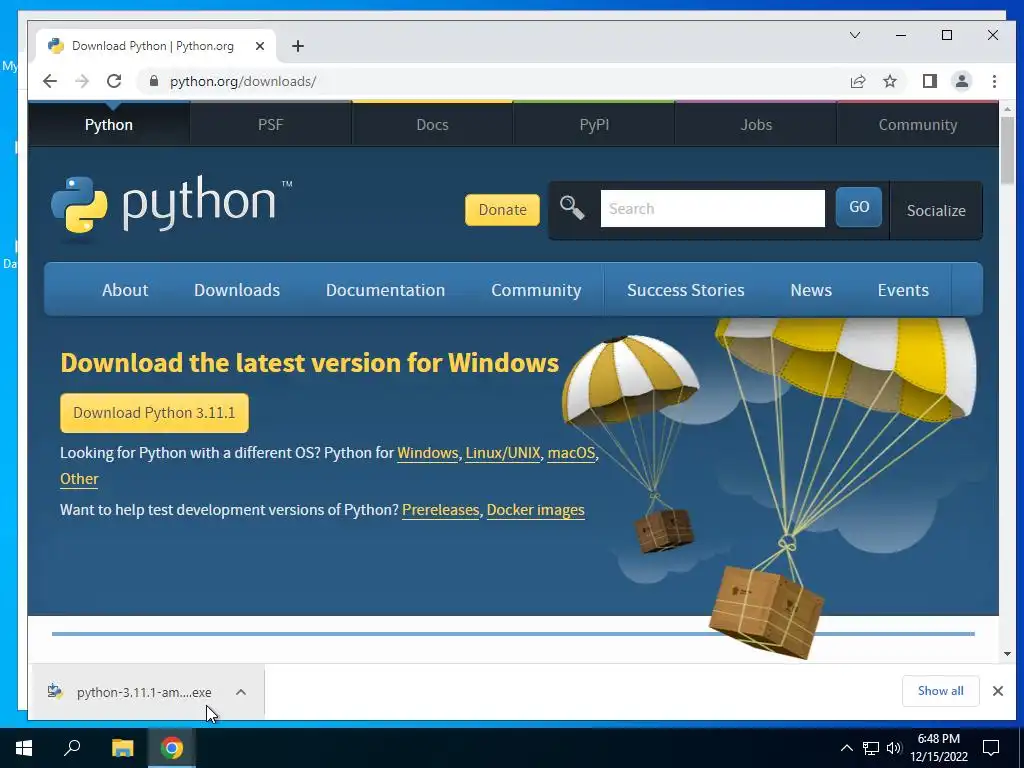
Task: Open the News menu
Action: 811,290
